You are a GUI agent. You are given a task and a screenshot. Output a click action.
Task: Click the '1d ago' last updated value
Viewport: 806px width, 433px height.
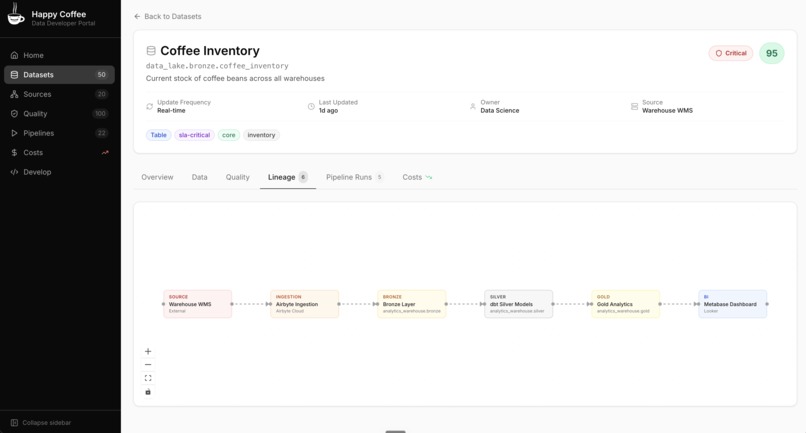pyautogui.click(x=328, y=111)
